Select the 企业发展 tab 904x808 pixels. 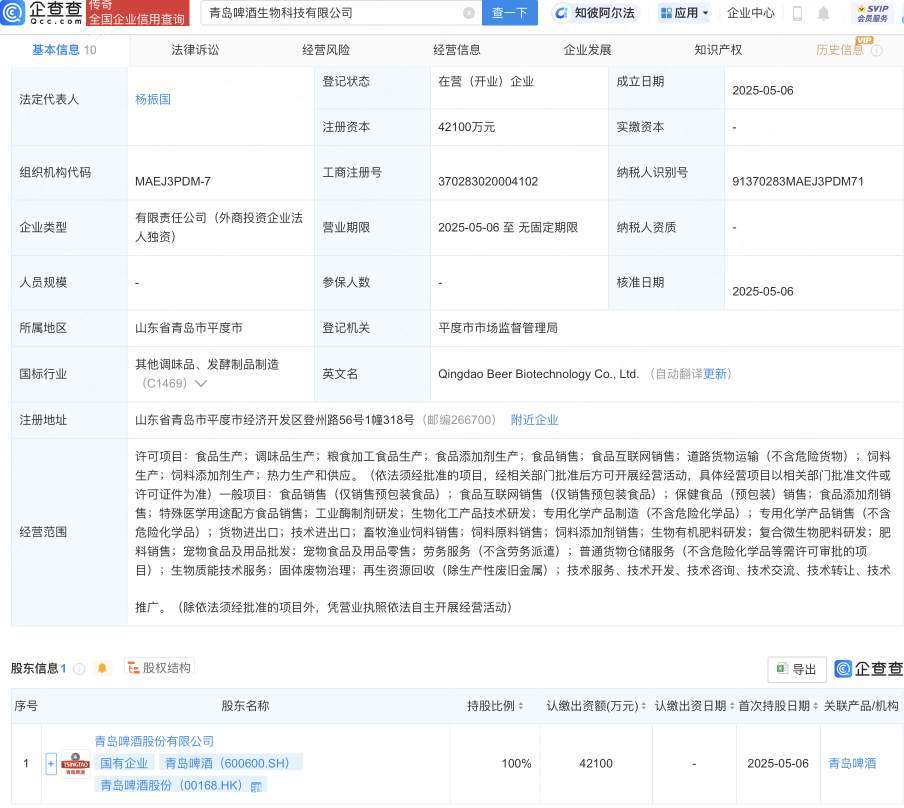point(587,50)
